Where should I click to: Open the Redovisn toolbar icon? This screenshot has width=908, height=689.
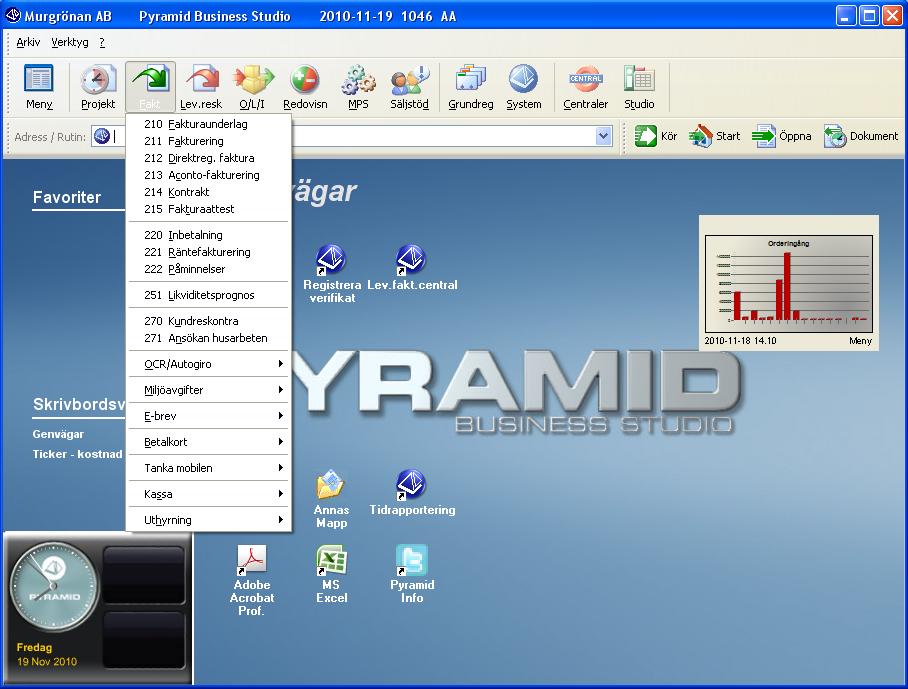point(305,87)
